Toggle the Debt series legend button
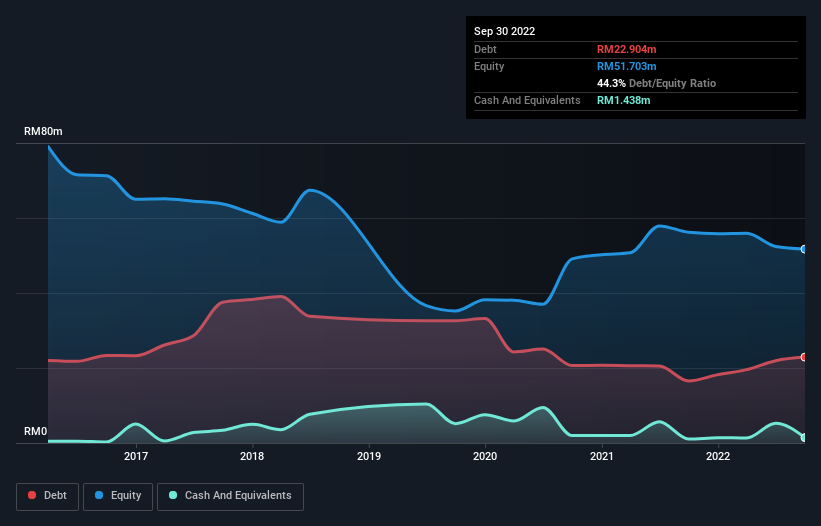This screenshot has width=821, height=526. (x=48, y=496)
